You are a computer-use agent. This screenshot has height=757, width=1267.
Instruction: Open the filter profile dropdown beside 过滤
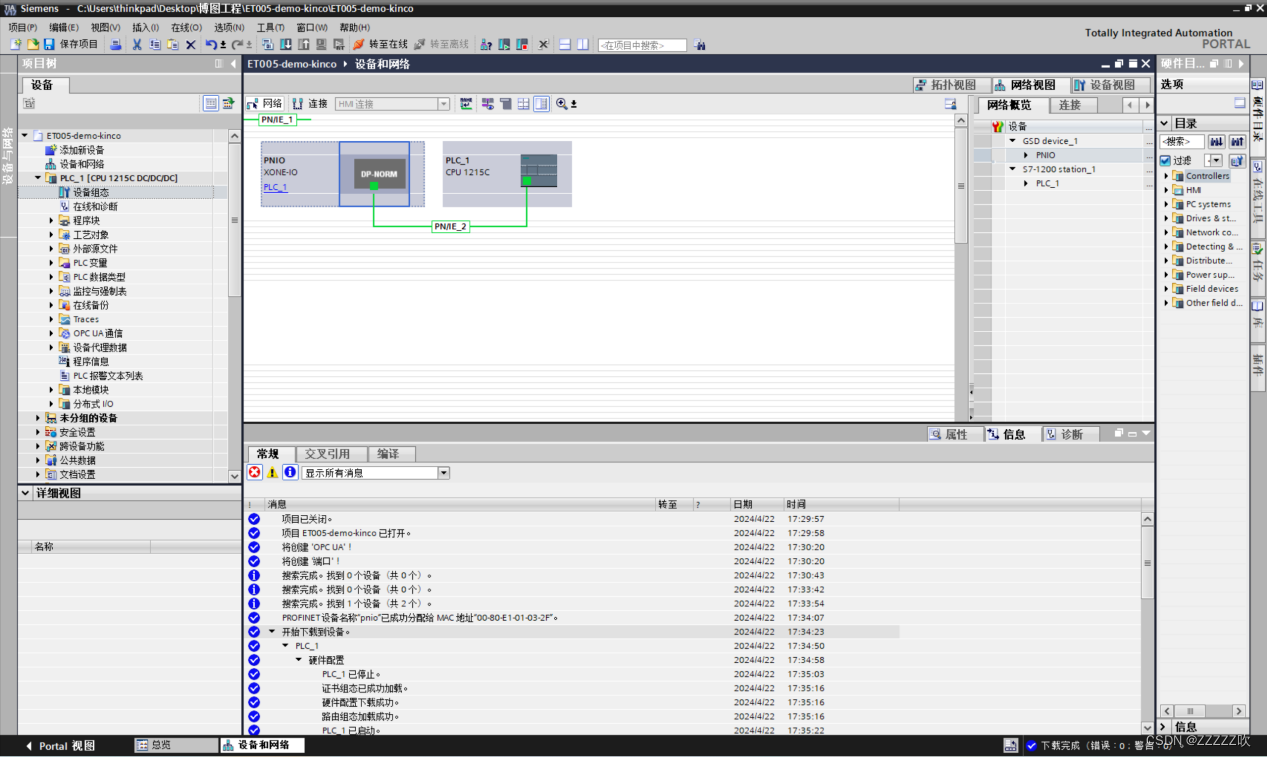click(x=1214, y=160)
